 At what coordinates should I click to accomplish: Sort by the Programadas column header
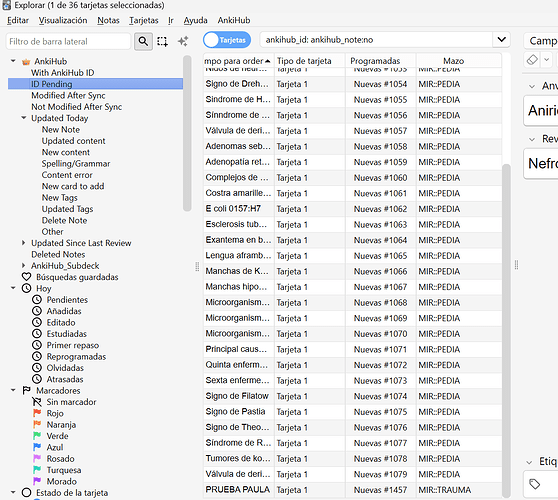tap(380, 61)
